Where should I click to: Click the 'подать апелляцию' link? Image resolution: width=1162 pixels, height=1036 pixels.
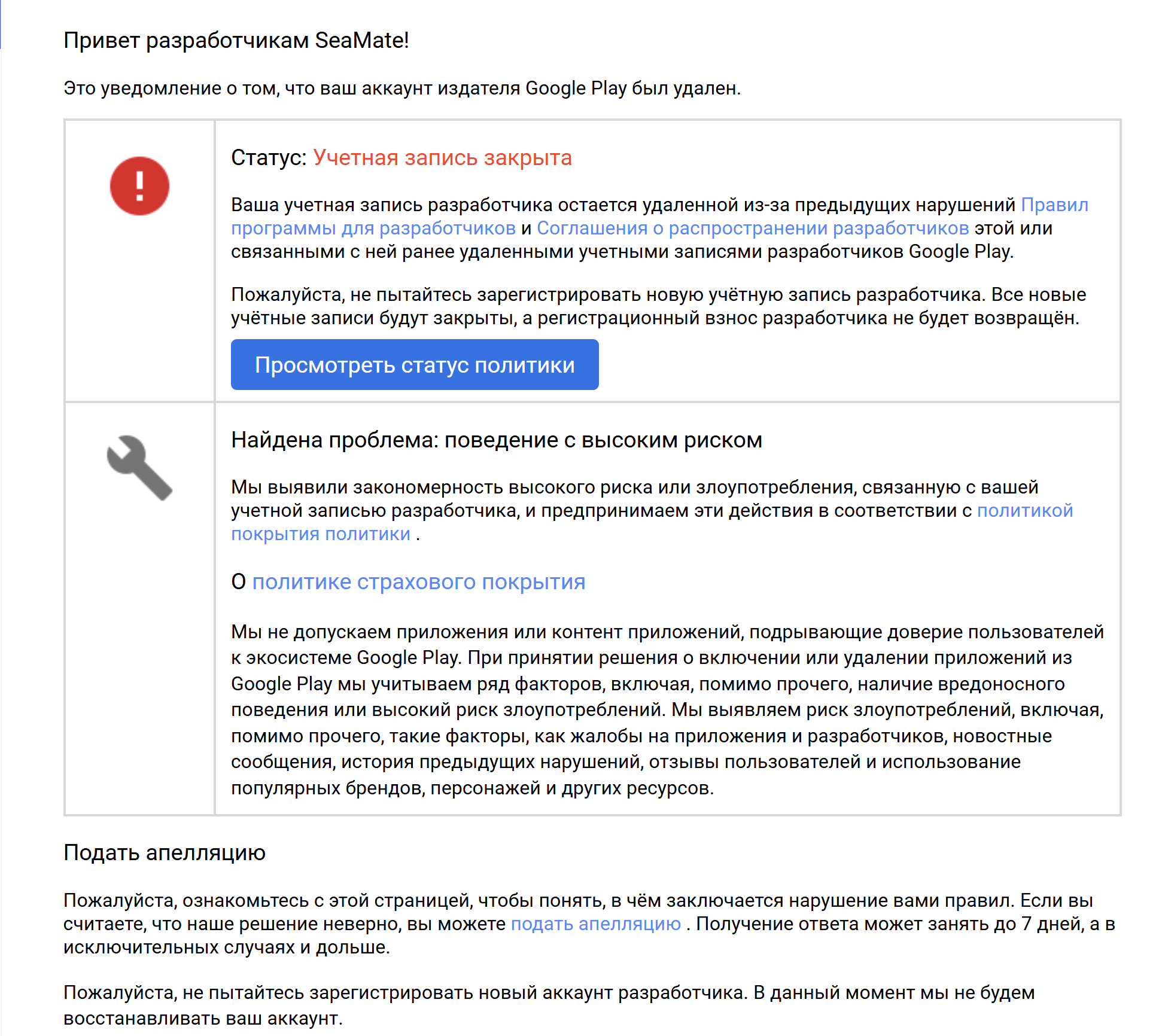point(596,924)
